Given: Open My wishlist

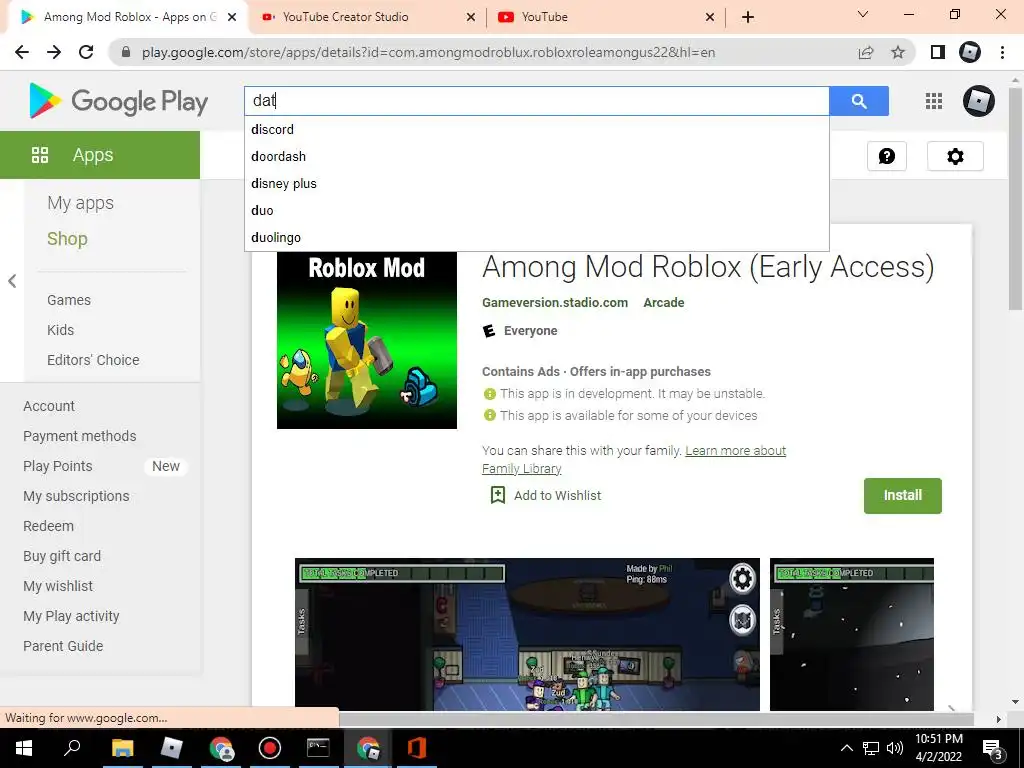Looking at the screenshot, I should click(x=58, y=586).
